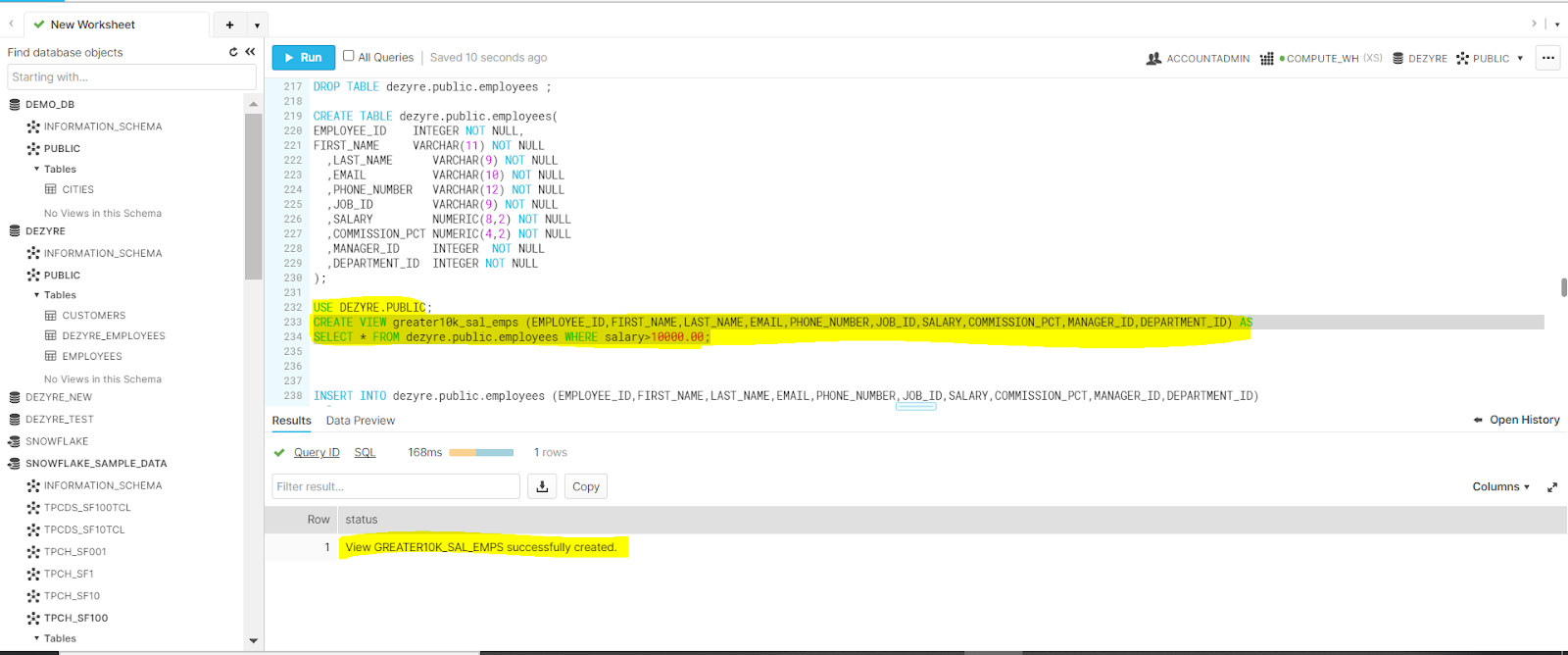Add a new worksheet with plus icon

pos(229,25)
